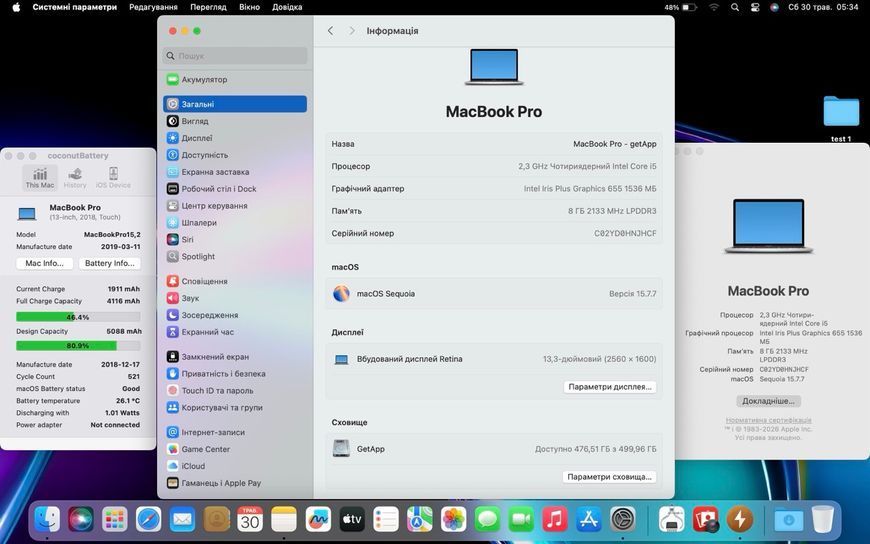This screenshot has height=544, width=870.
Task: Click the GetApp storage disk row
Action: 494,449
